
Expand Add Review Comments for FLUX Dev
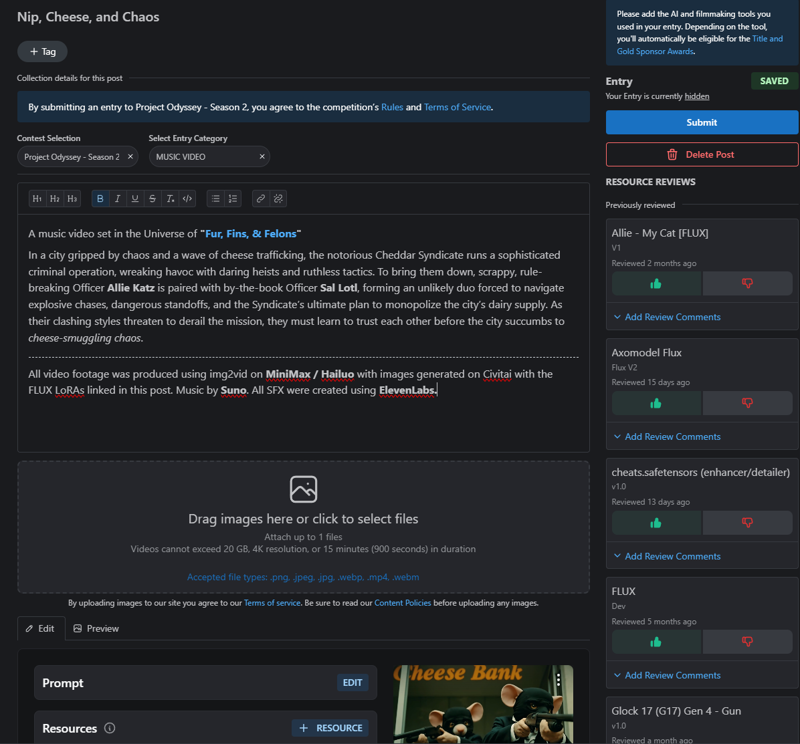[667, 675]
